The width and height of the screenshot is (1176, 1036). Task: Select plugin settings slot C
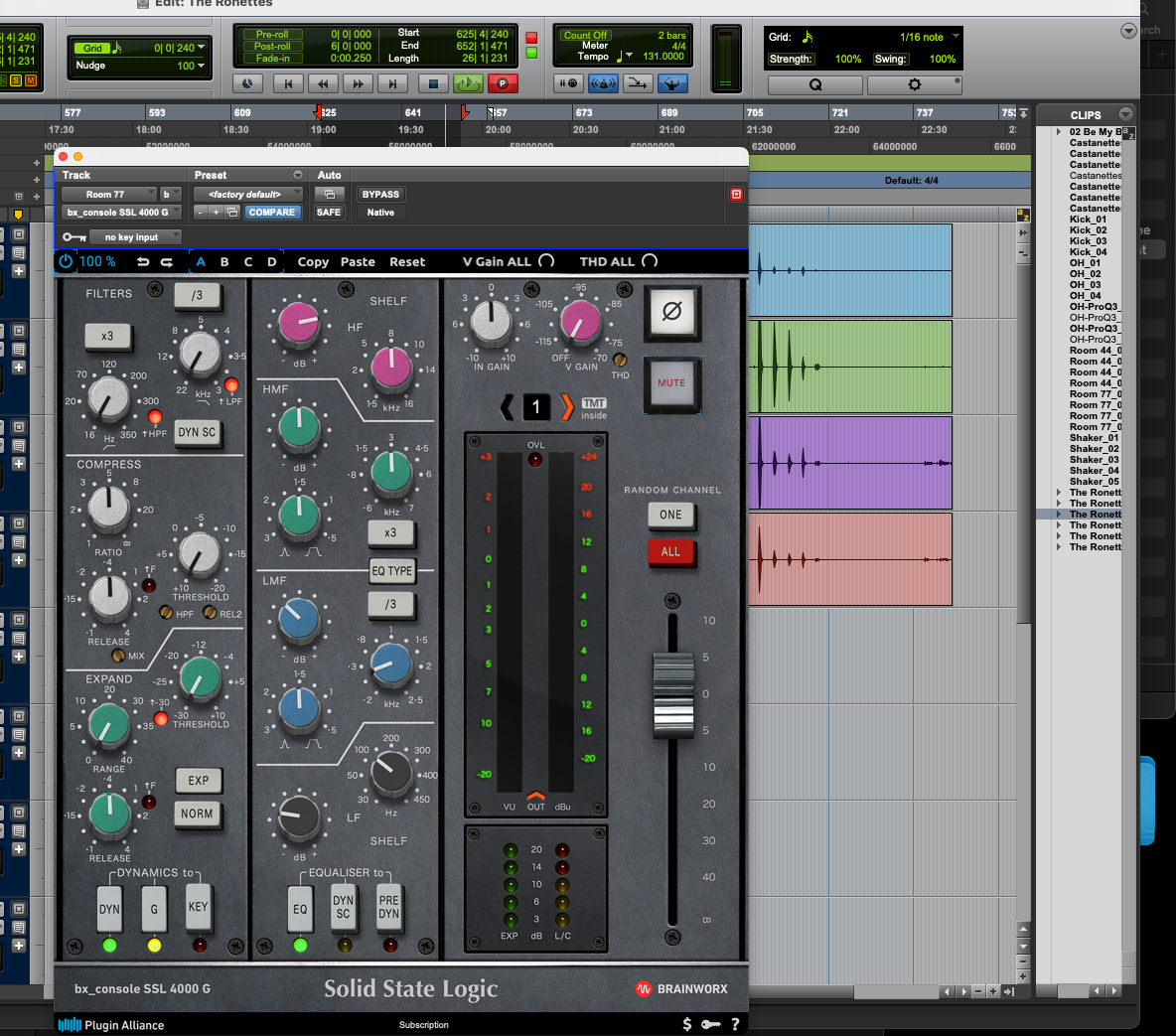click(x=248, y=262)
